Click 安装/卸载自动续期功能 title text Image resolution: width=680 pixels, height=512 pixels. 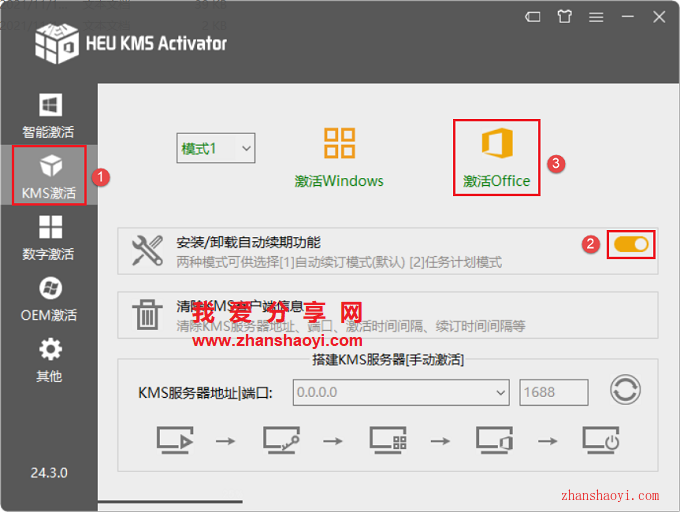pyautogui.click(x=248, y=242)
